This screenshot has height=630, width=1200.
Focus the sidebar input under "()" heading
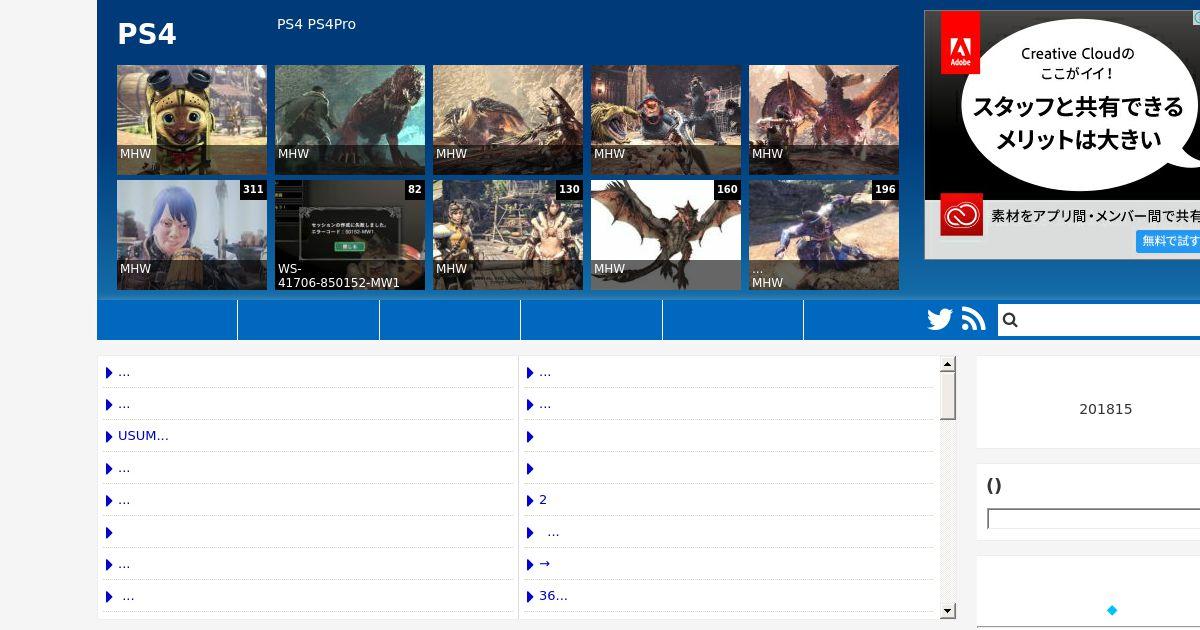(x=1094, y=519)
